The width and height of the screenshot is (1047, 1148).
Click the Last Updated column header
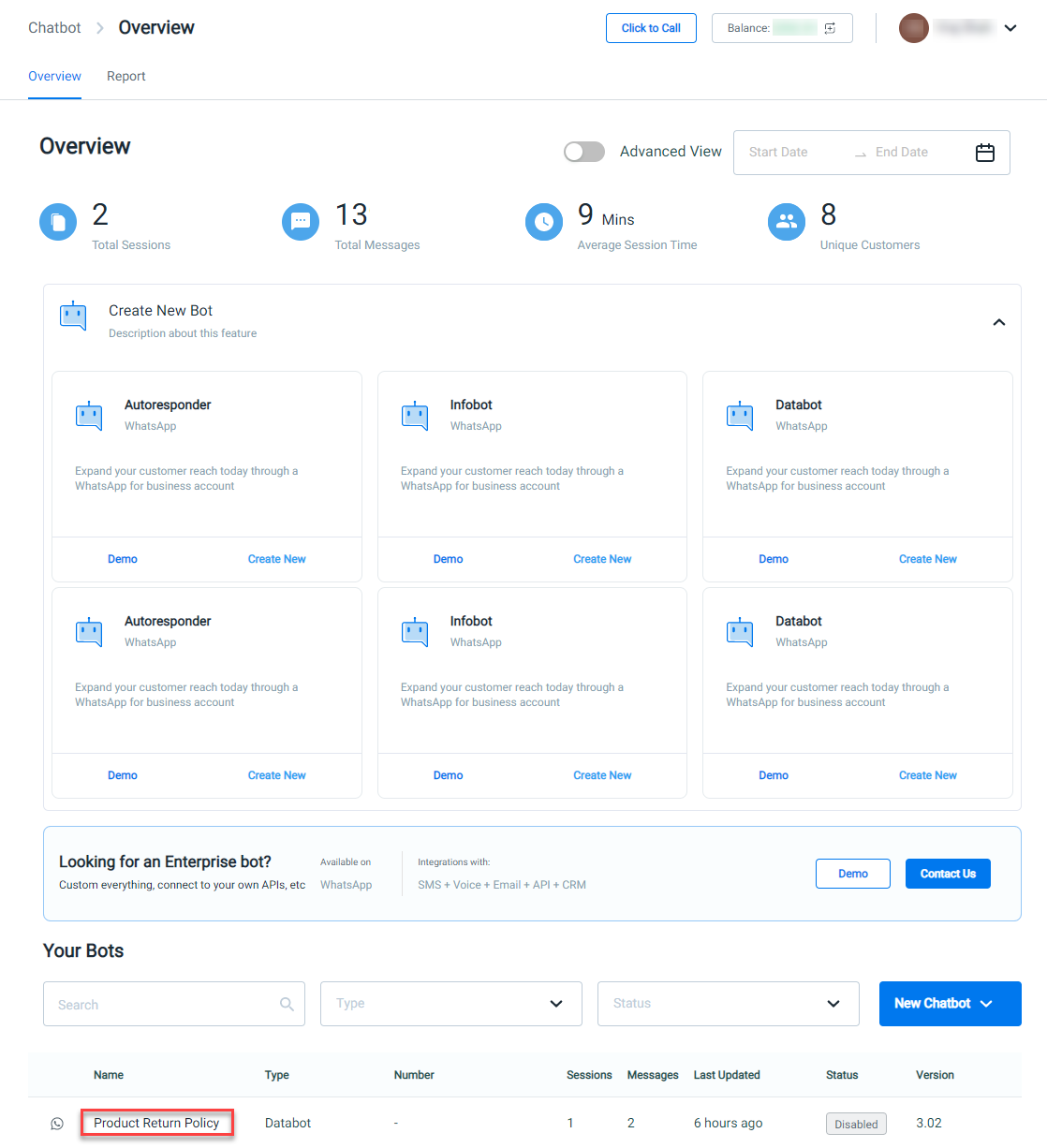tap(727, 1075)
